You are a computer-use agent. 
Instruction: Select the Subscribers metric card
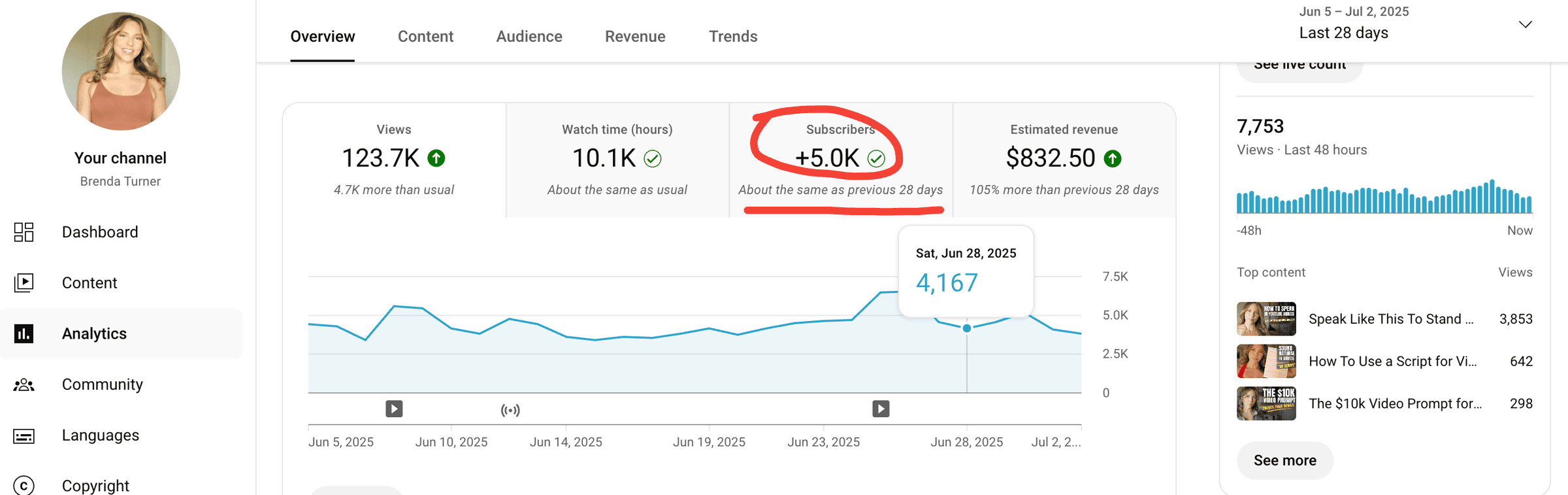click(841, 160)
